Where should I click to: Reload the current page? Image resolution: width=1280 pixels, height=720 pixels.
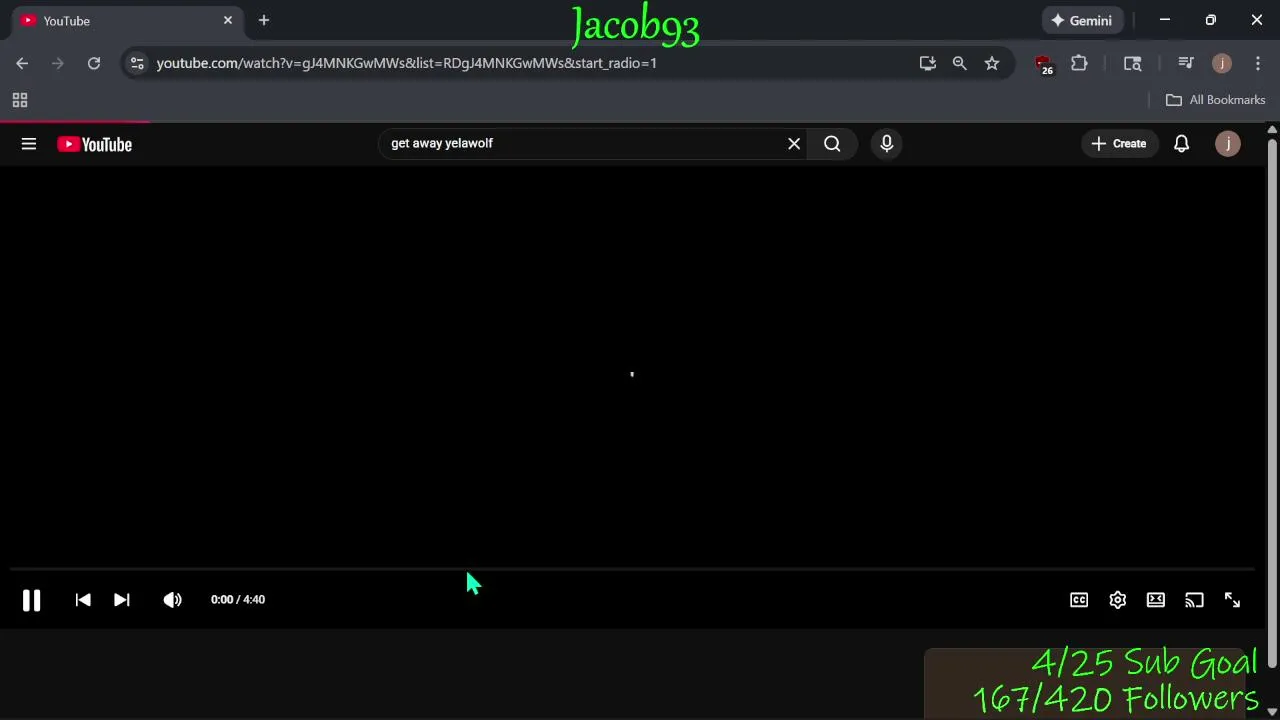(94, 63)
